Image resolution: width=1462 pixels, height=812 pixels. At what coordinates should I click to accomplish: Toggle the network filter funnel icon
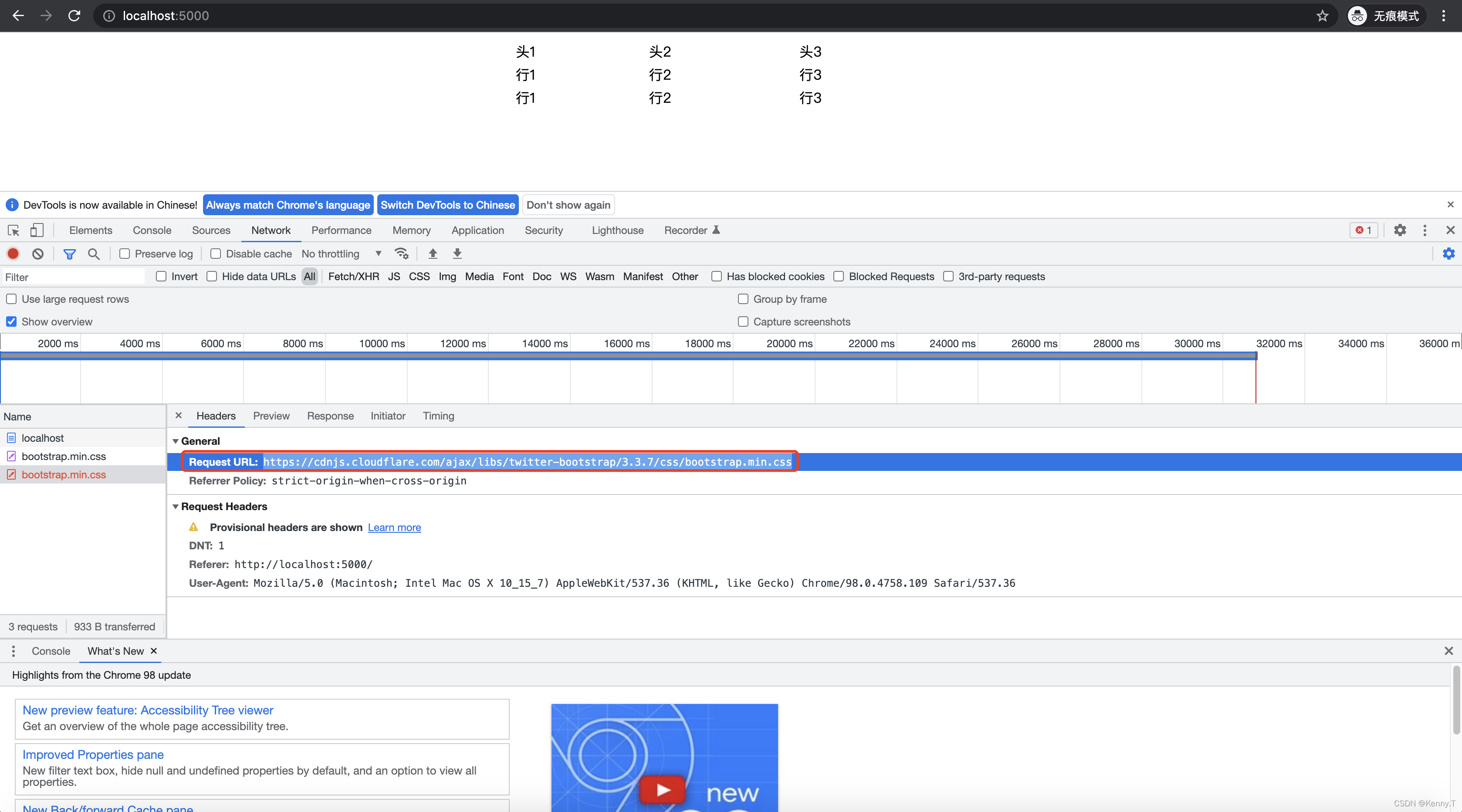pos(69,254)
